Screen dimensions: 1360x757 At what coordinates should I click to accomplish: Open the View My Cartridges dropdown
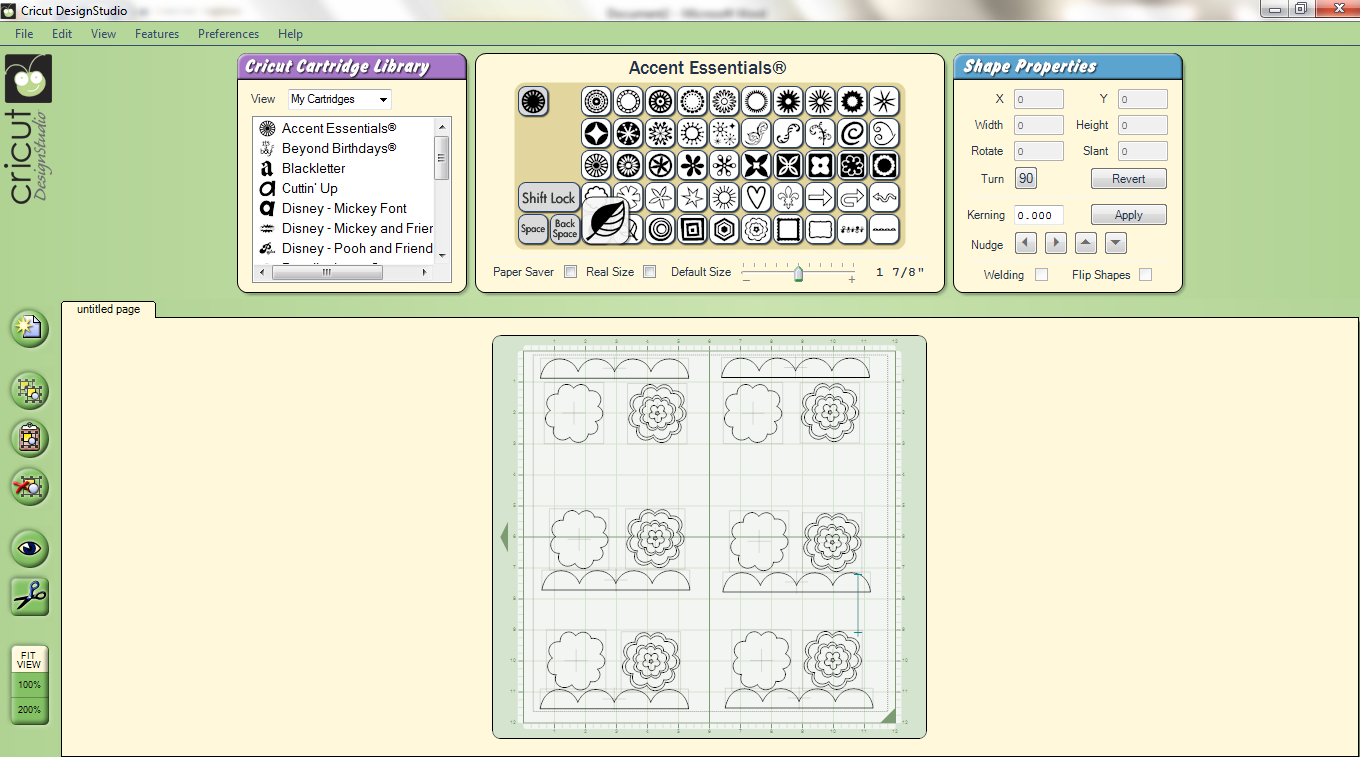[339, 99]
